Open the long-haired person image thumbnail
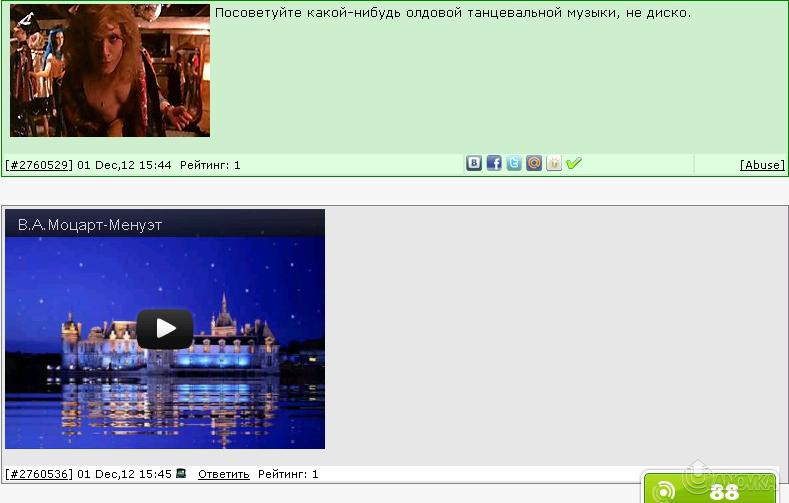 [110, 70]
